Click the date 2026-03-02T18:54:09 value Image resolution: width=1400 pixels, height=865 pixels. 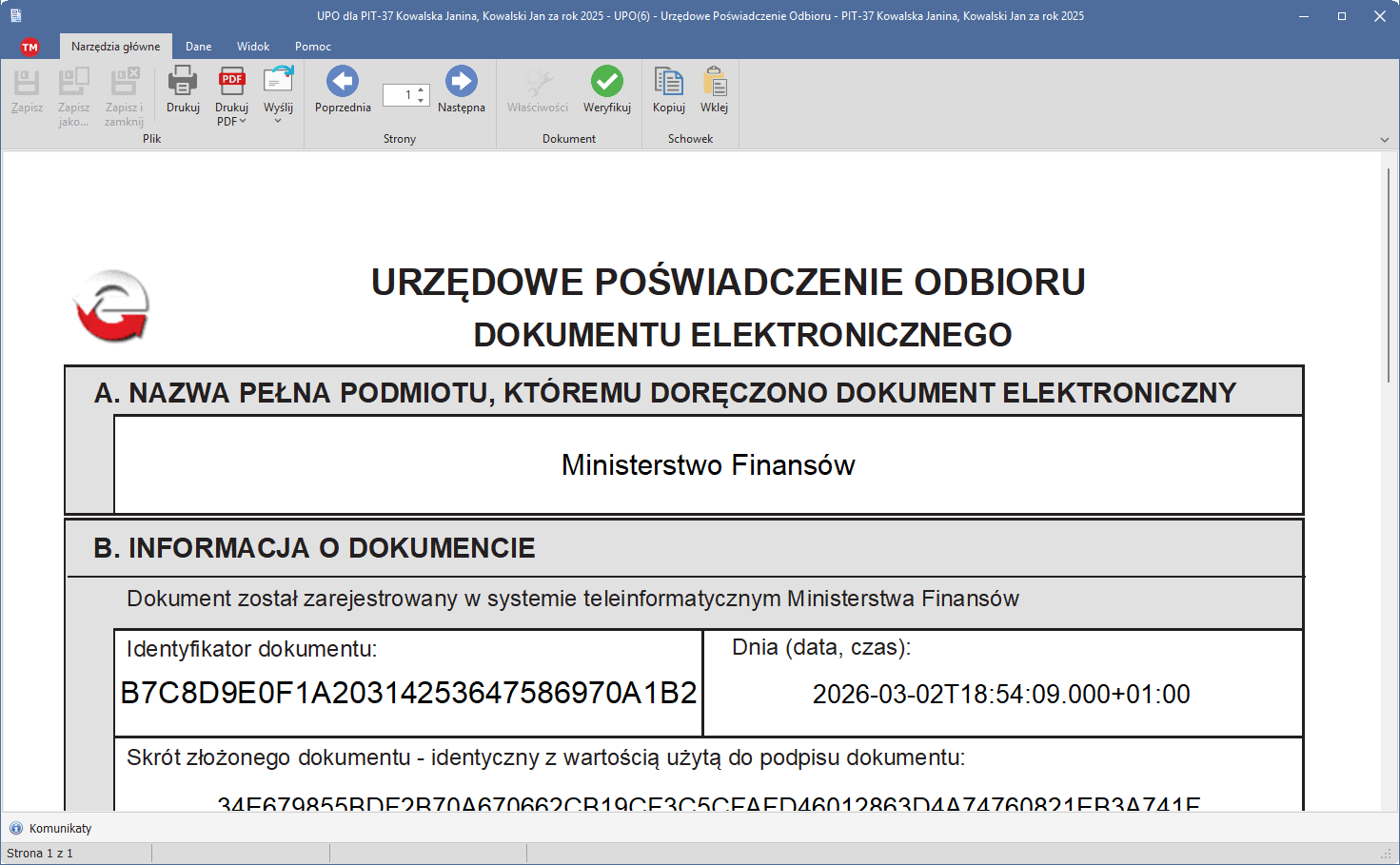[1001, 694]
